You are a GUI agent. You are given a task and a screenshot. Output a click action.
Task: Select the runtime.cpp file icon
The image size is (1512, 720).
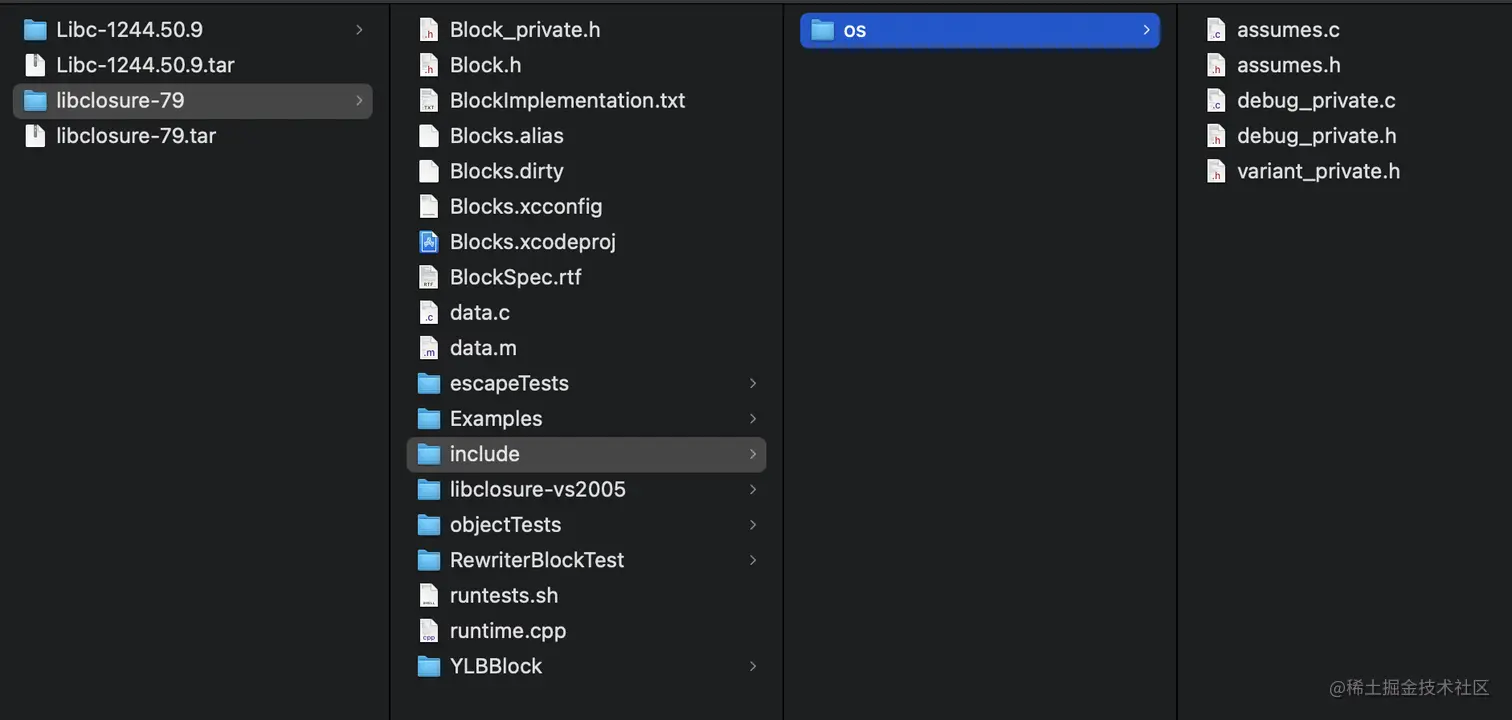428,631
